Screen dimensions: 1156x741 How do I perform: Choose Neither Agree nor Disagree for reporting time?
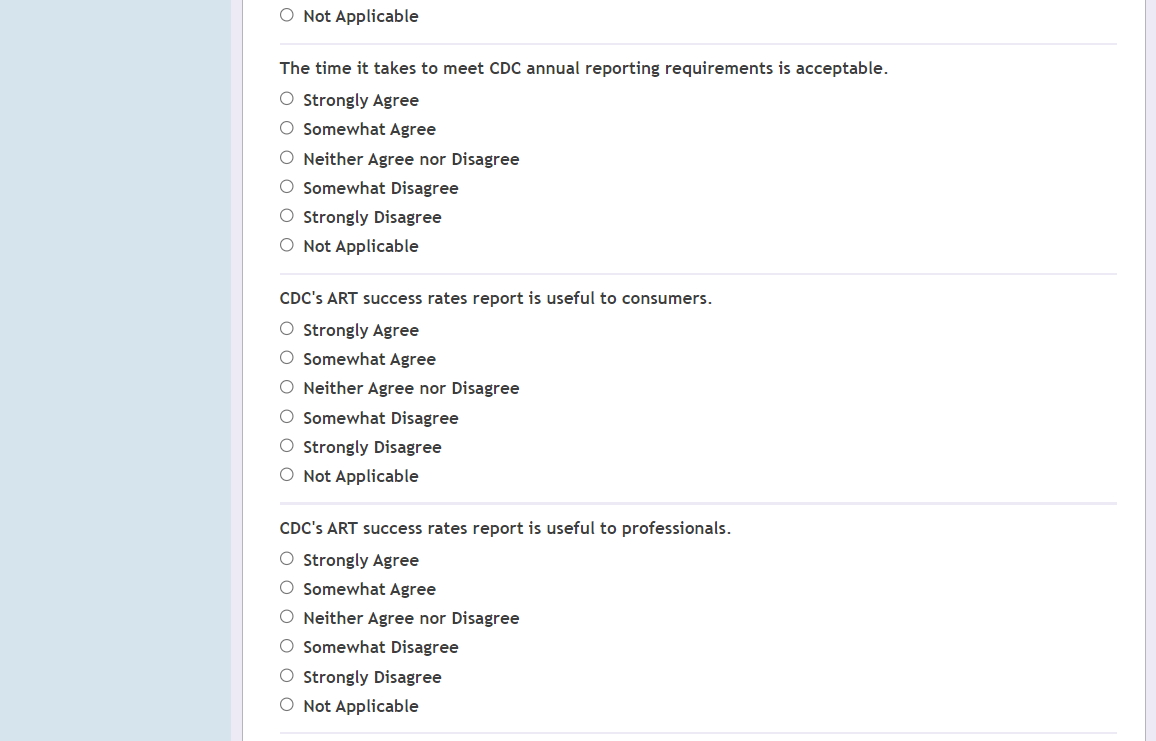(x=287, y=158)
